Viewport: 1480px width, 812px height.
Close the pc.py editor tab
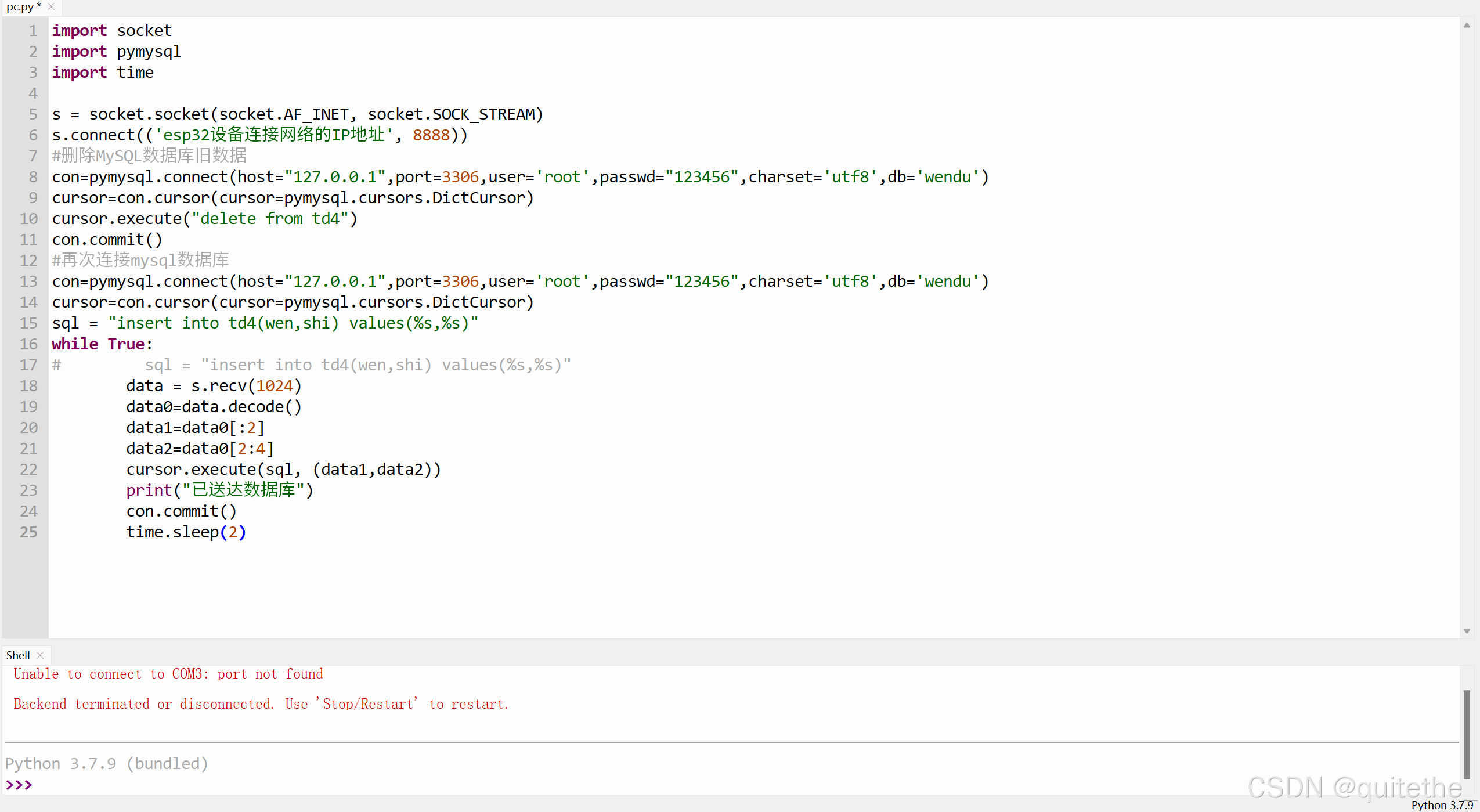coord(51,7)
